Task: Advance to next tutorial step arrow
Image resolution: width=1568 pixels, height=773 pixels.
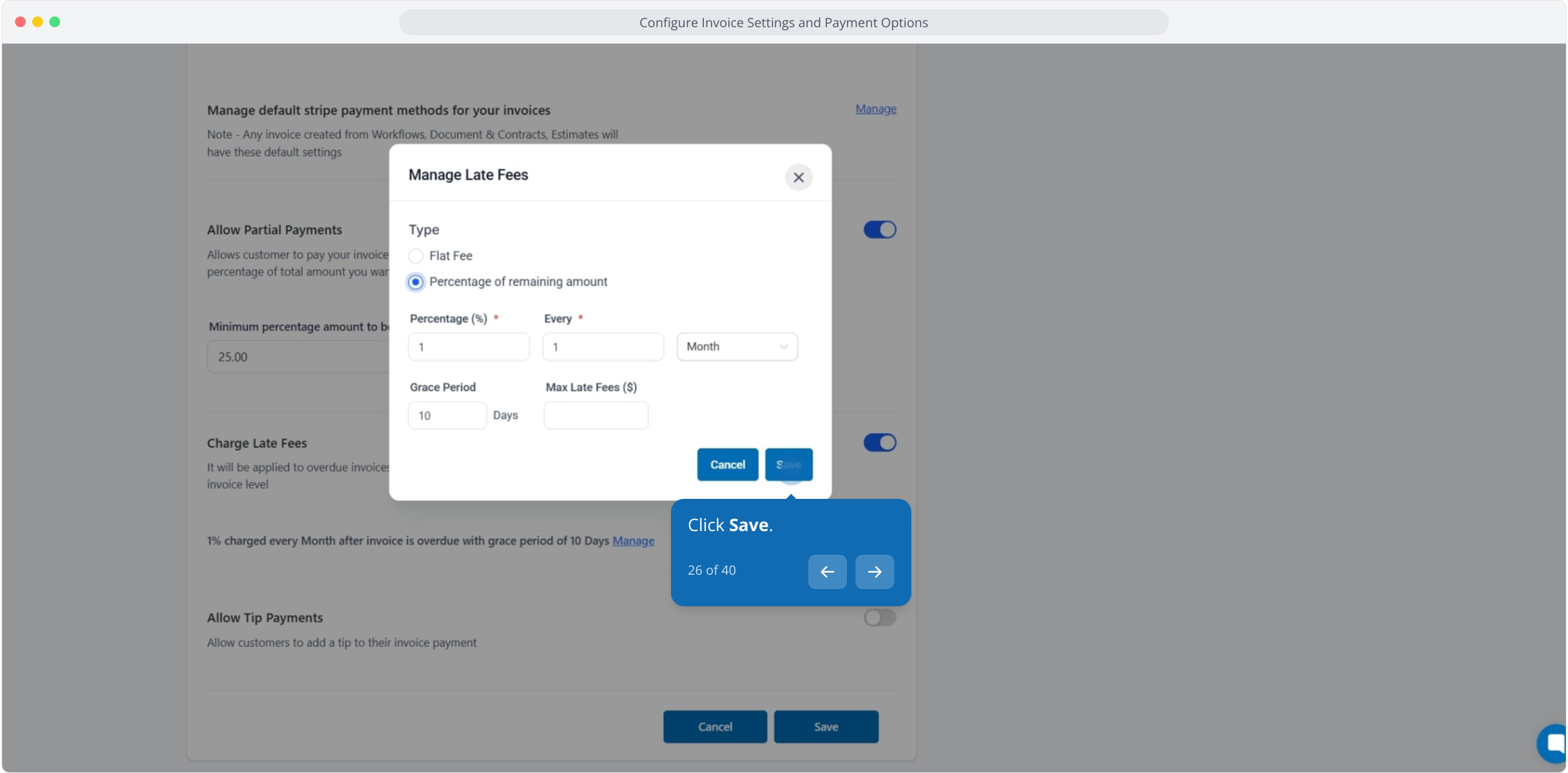Action: [x=874, y=571]
